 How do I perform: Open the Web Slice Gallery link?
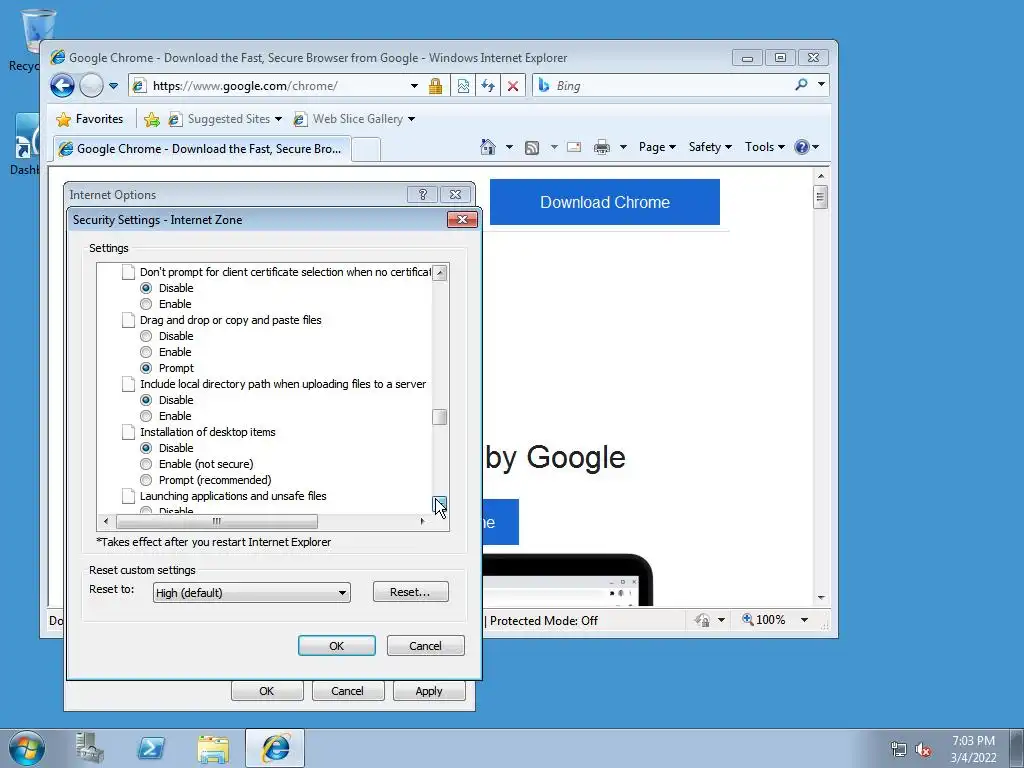pos(355,119)
